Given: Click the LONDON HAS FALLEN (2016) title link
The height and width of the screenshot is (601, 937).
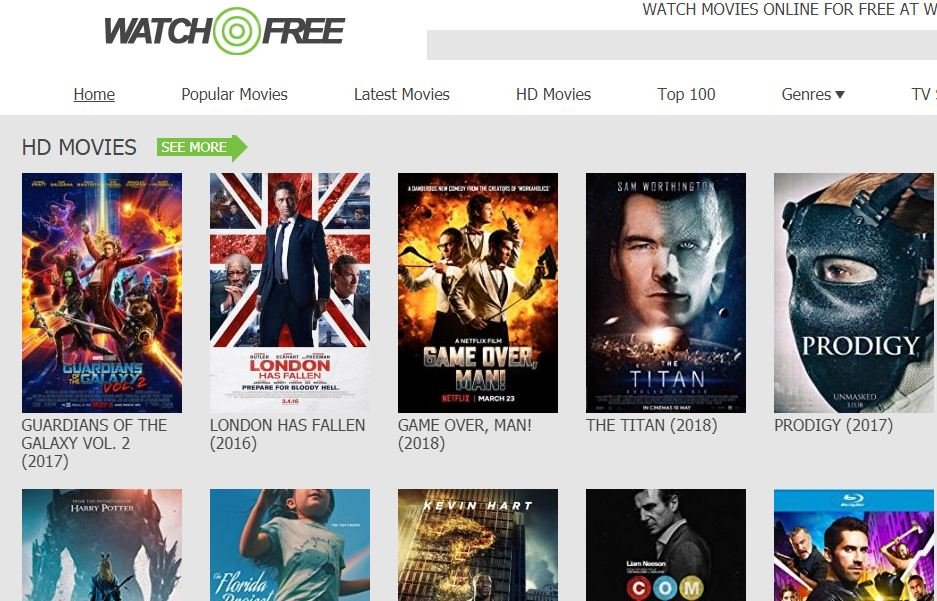Looking at the screenshot, I should pyautogui.click(x=287, y=434).
